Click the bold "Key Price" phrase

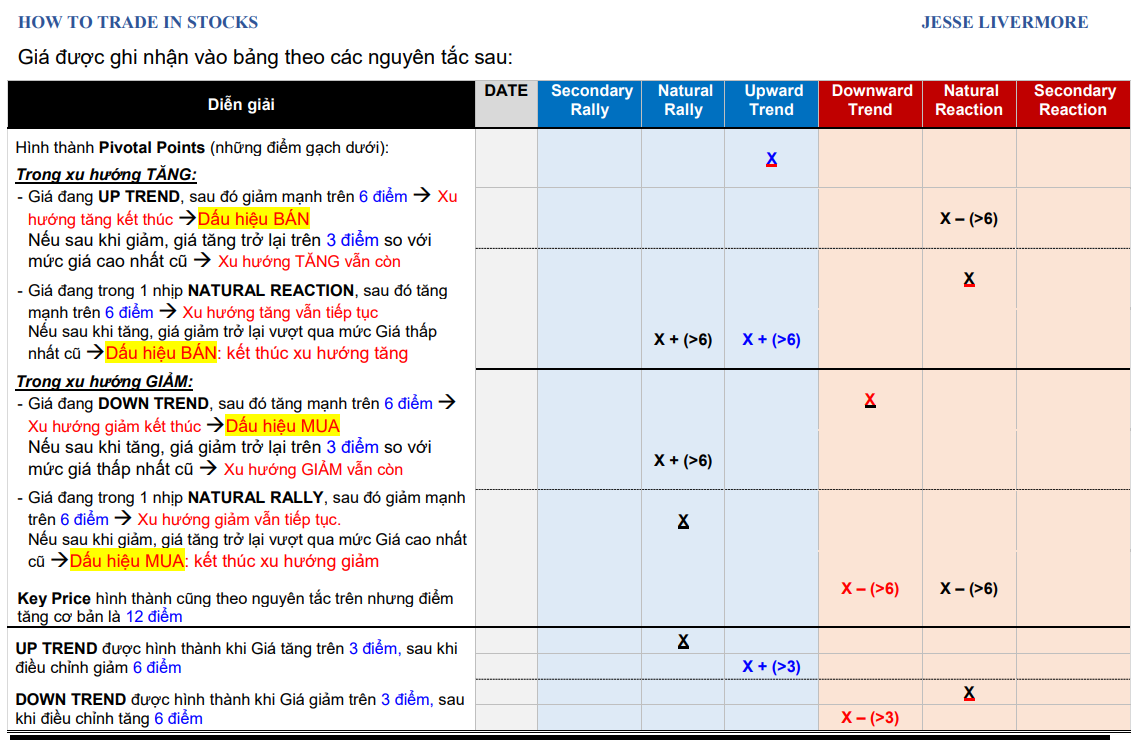(x=54, y=599)
